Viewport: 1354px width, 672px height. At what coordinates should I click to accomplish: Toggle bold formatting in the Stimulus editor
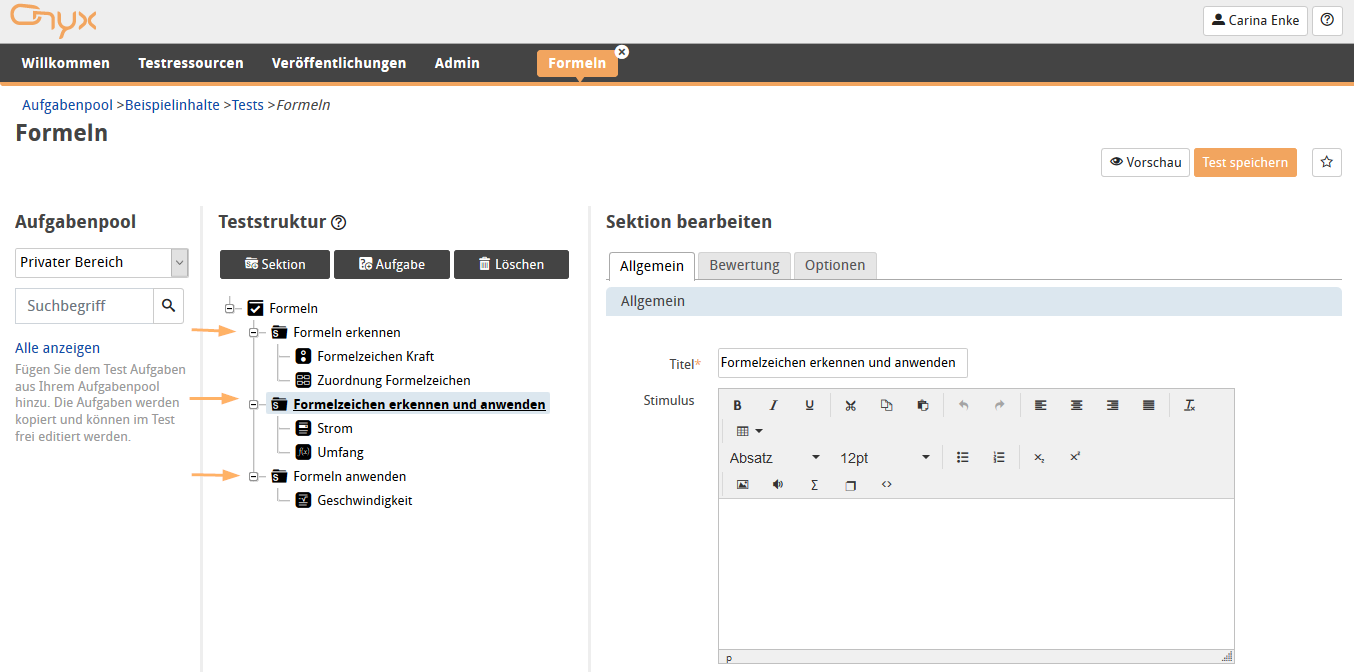pos(738,404)
